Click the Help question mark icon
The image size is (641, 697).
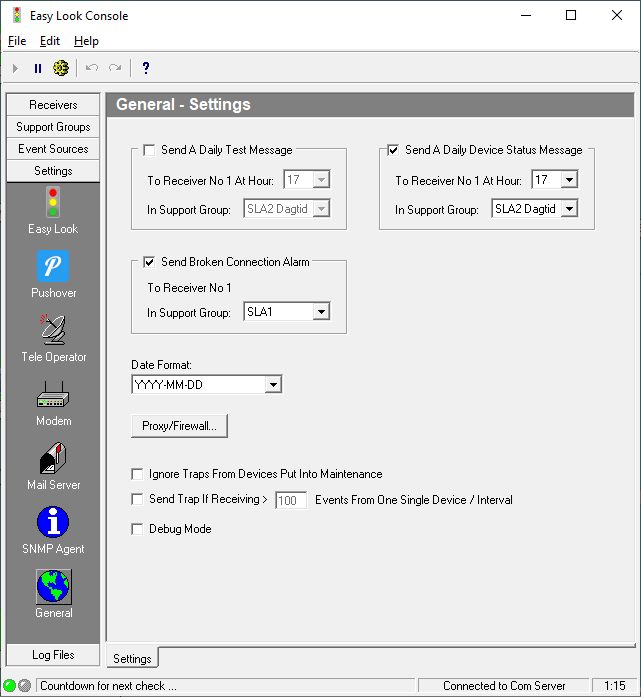(x=145, y=68)
